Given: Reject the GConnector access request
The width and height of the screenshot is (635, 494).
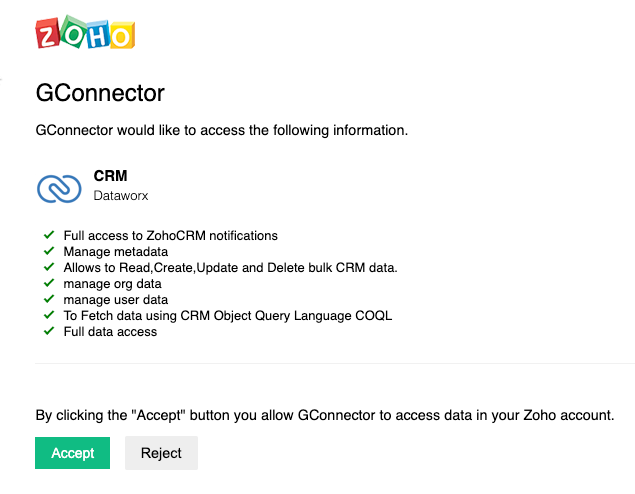Looking at the screenshot, I should [161, 453].
